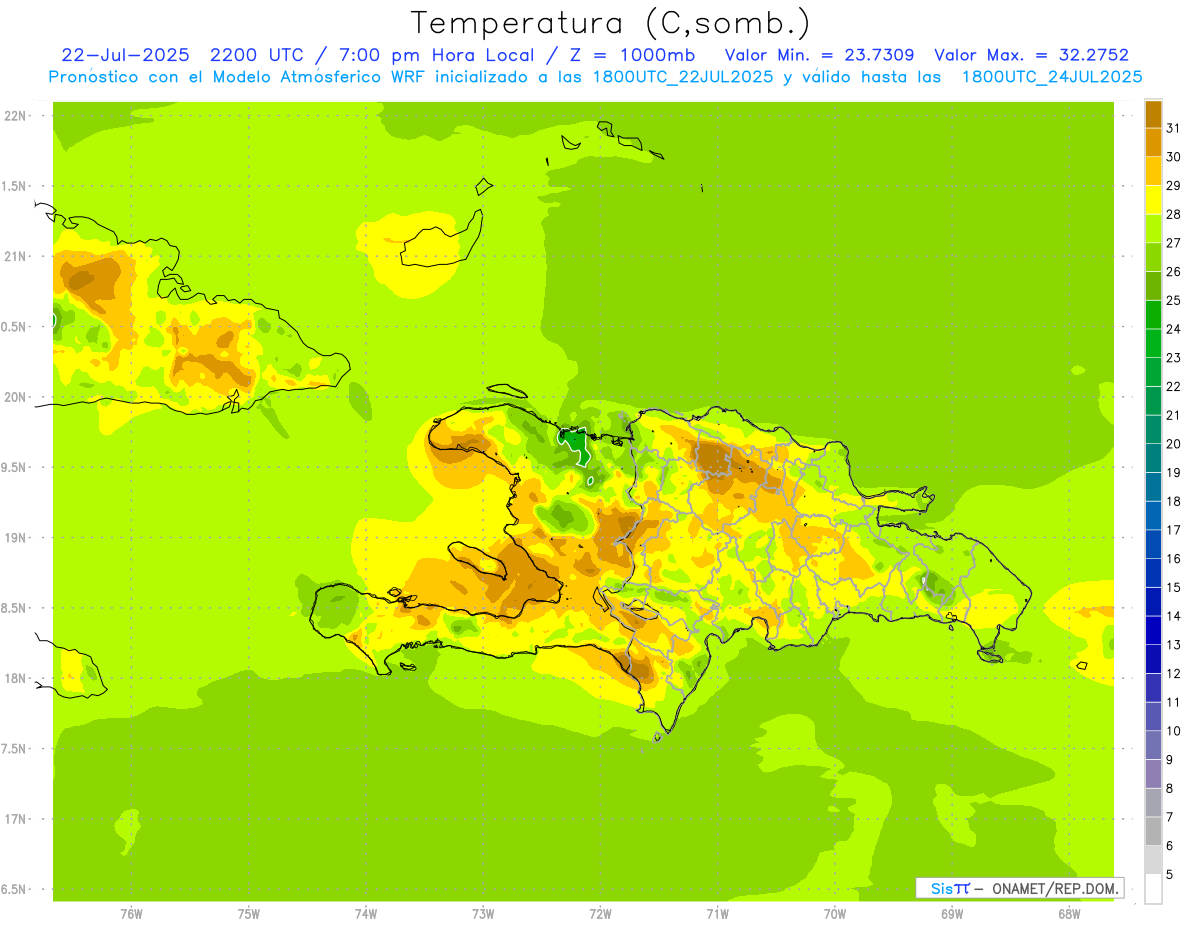Pick the purple legend swatch between 8 and 9
Screen dimensions: 1200x927
[x=1153, y=774]
